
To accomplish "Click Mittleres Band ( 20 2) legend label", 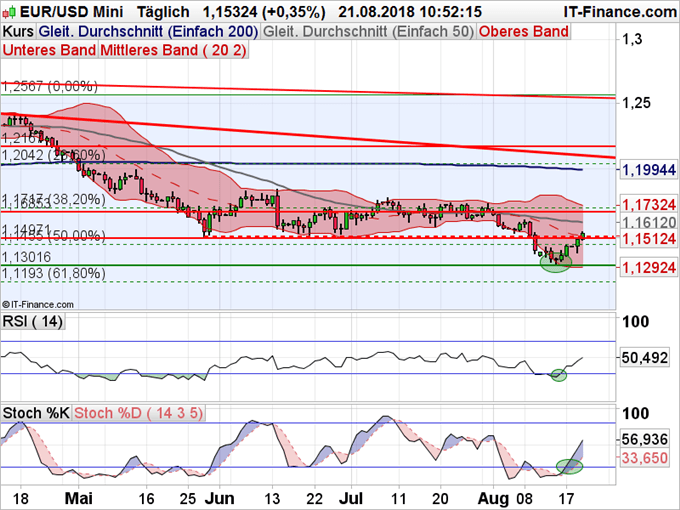I will coord(173,50).
